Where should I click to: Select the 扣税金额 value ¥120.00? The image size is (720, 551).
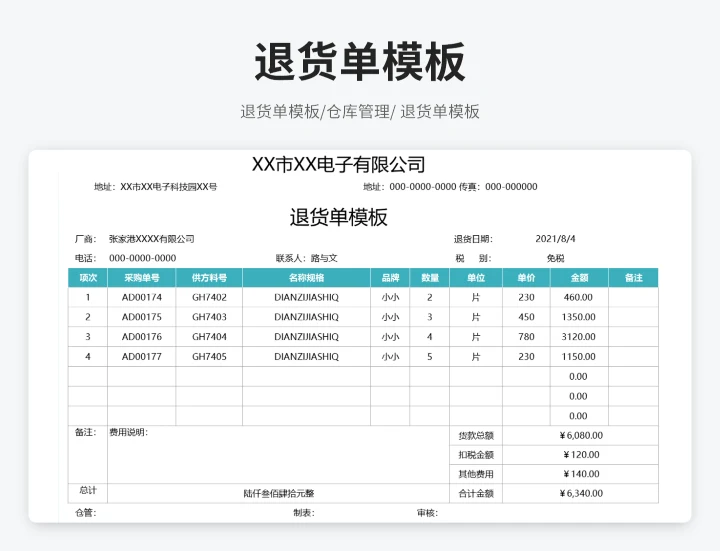tap(581, 455)
